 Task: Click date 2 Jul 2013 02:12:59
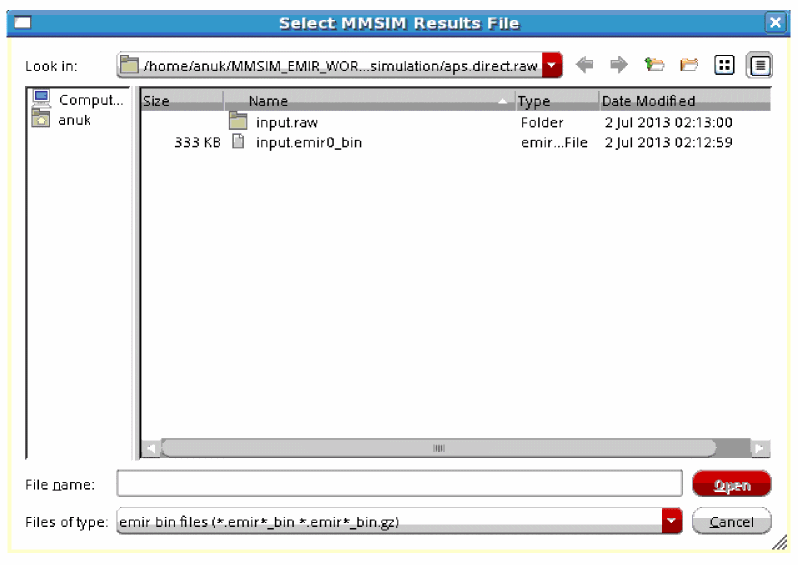tap(669, 143)
